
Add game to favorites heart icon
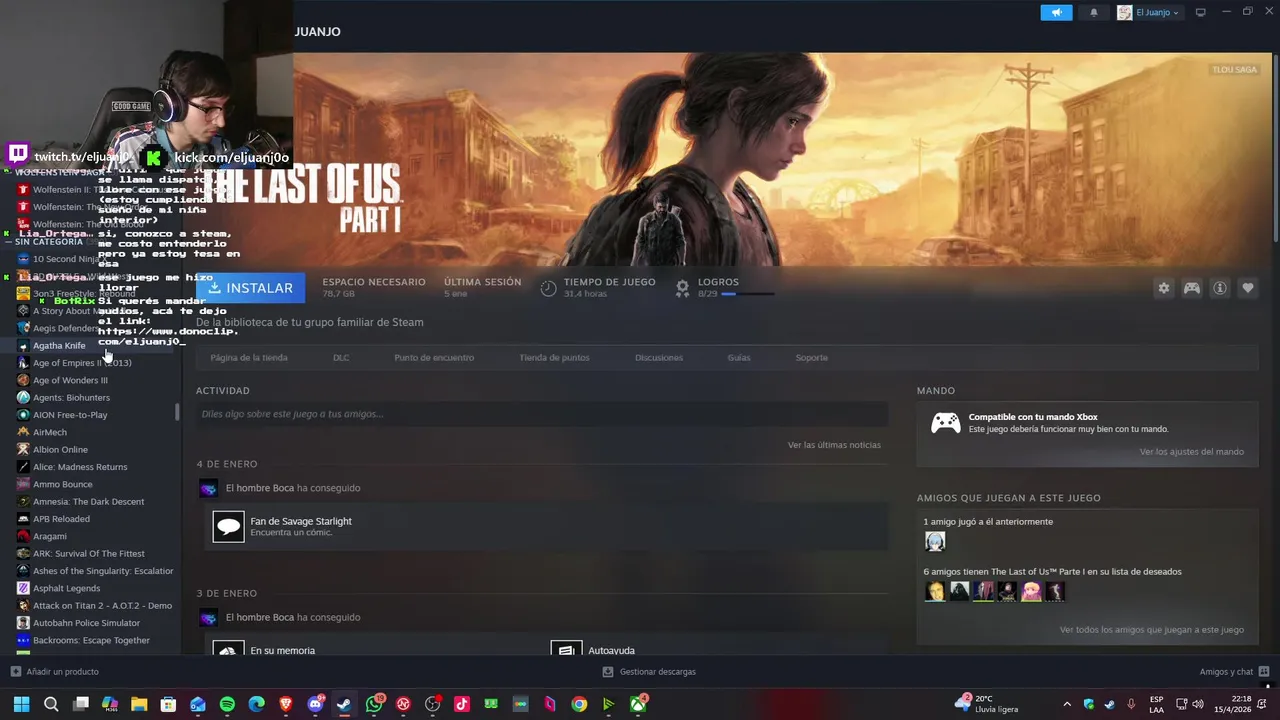pyautogui.click(x=1248, y=288)
